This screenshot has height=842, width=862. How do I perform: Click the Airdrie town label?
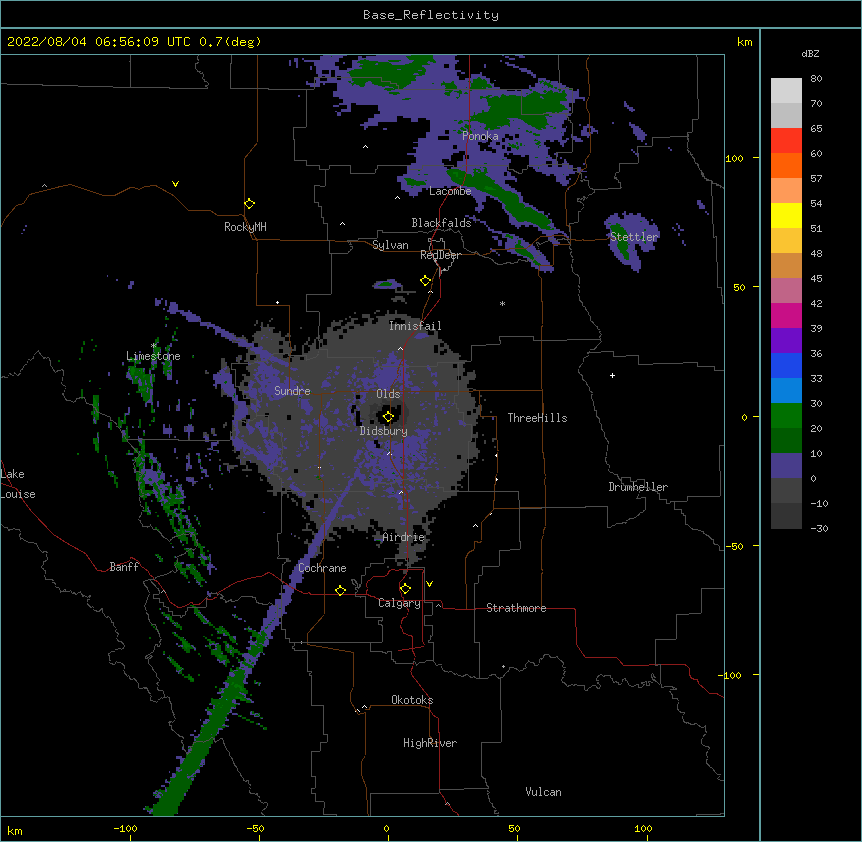(404, 537)
